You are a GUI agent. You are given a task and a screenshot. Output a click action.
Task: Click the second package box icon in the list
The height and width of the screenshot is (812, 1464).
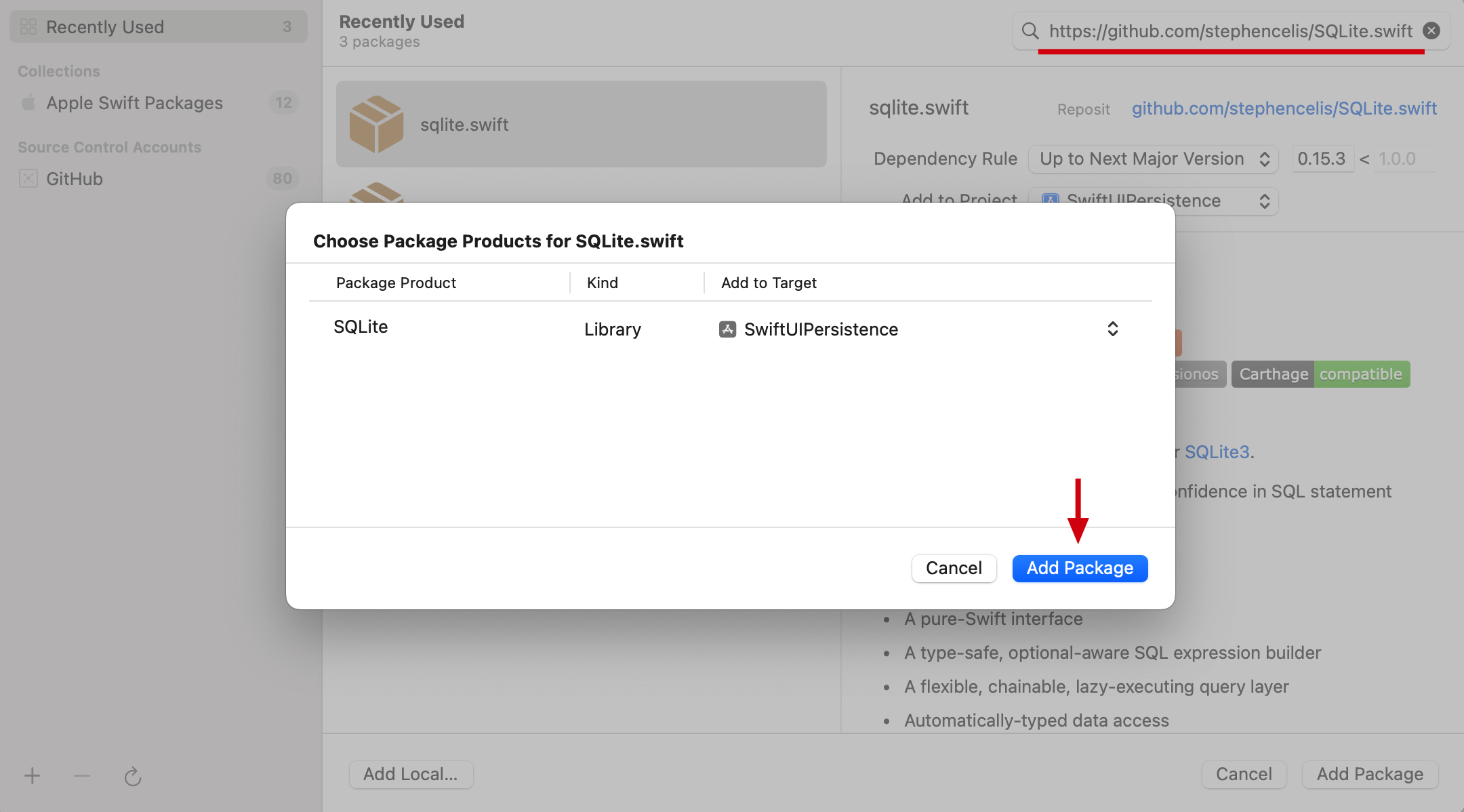(x=376, y=192)
